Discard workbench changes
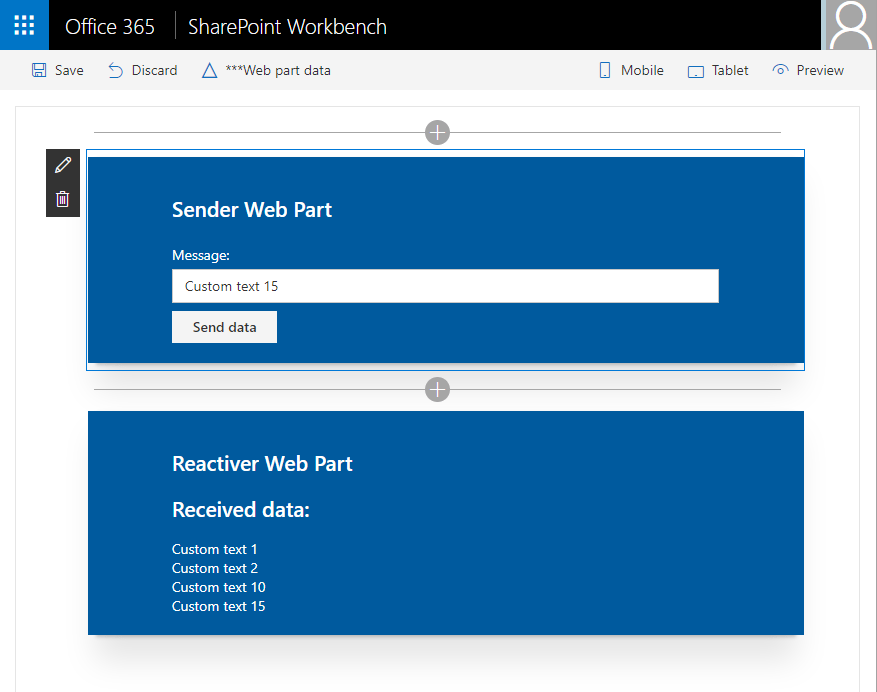 [142, 70]
